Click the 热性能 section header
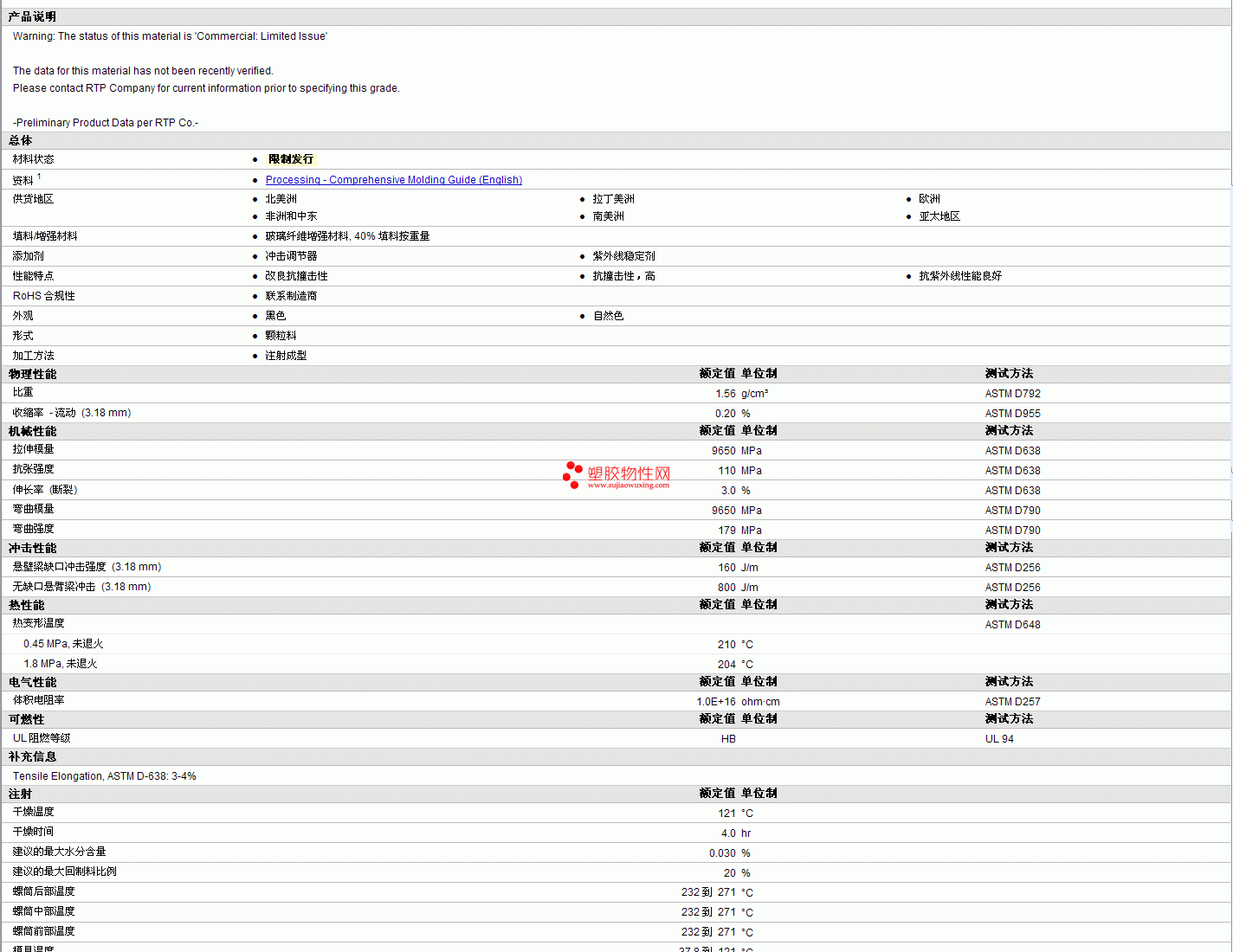The width and height of the screenshot is (1233, 952). (x=27, y=605)
